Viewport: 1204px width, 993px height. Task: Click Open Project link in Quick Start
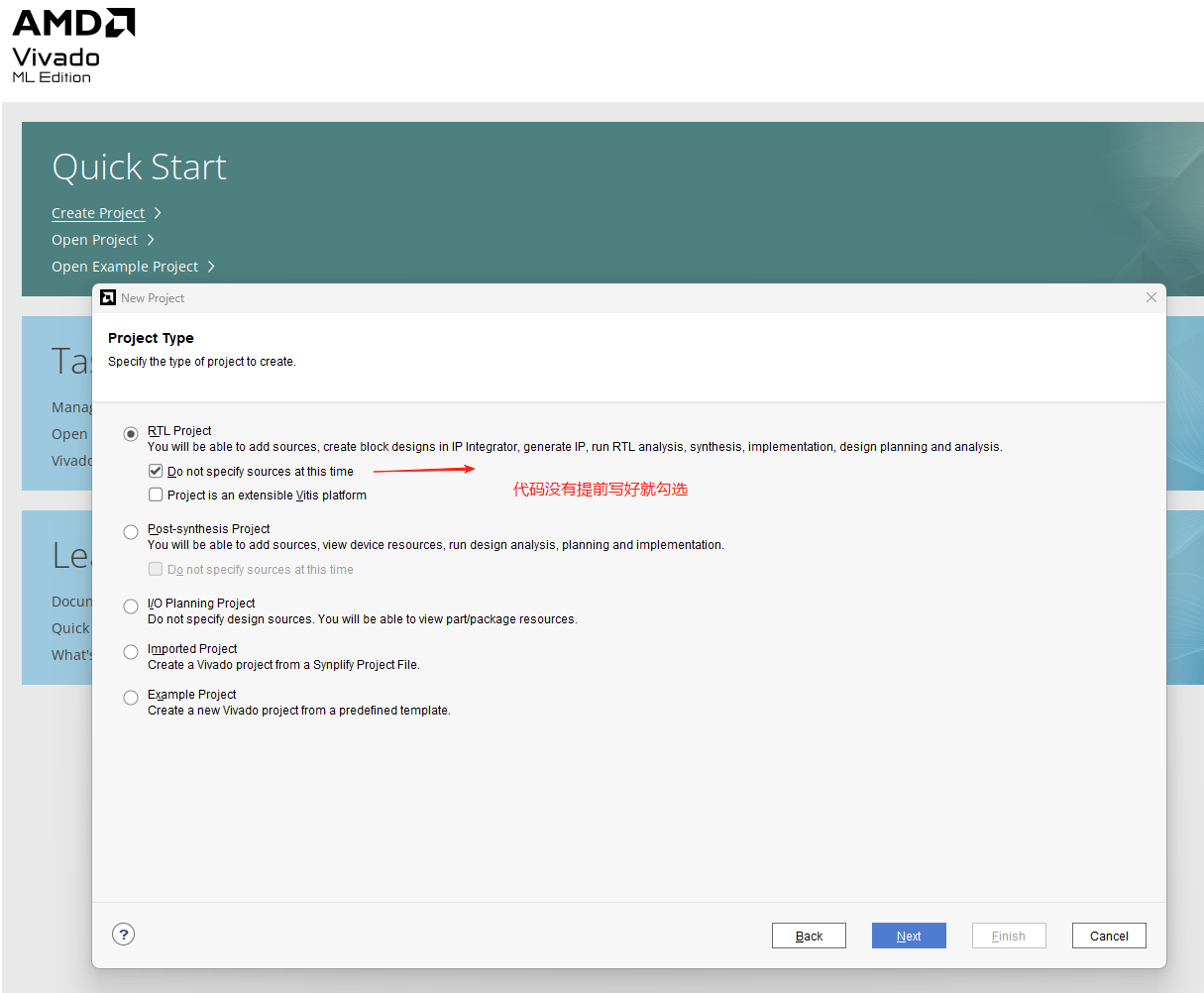click(95, 240)
